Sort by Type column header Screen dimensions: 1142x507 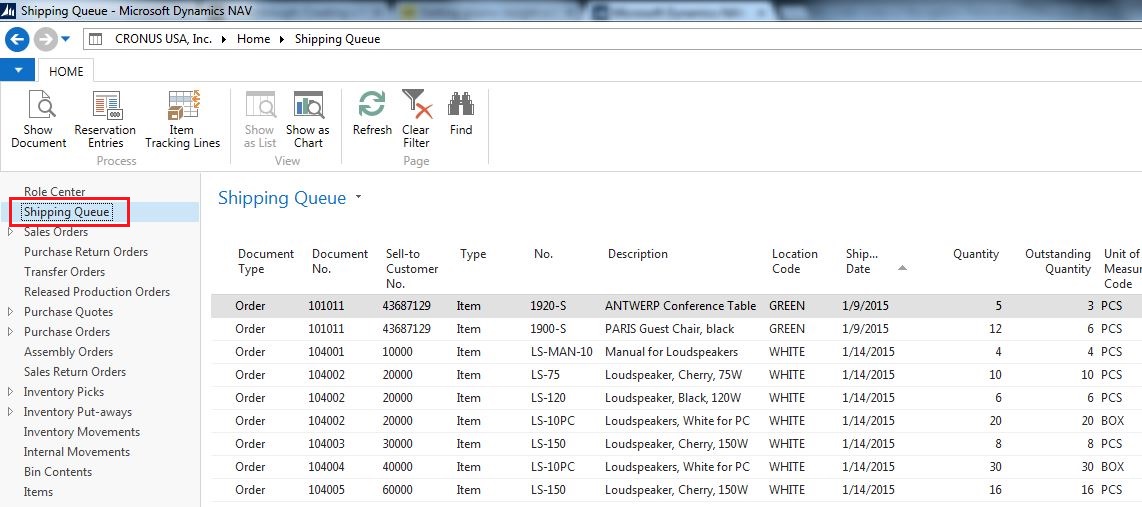pyautogui.click(x=473, y=254)
